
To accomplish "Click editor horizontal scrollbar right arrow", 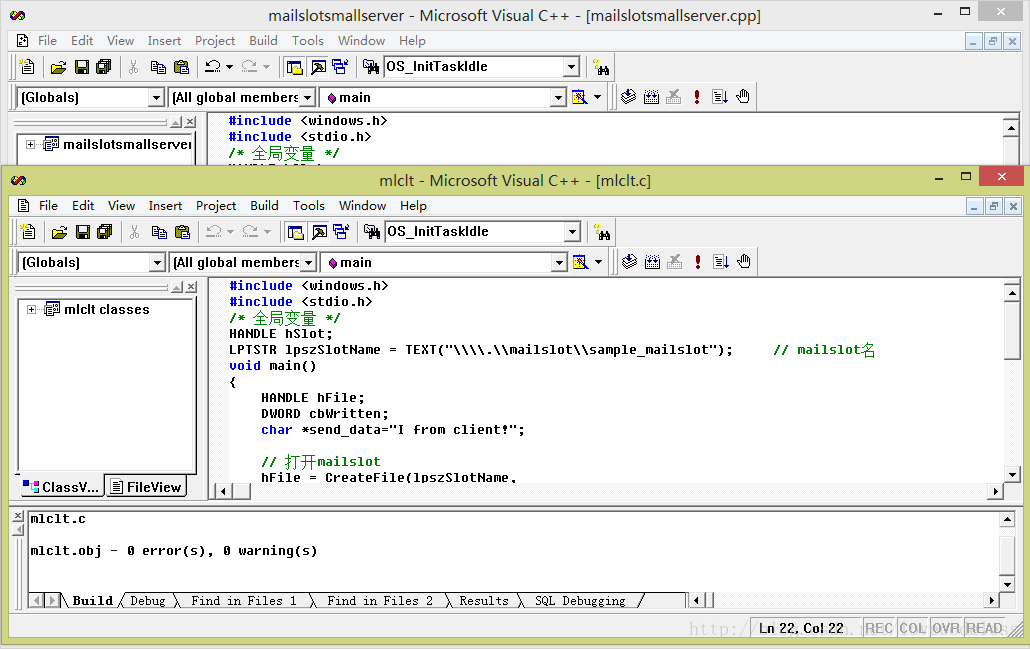I will (996, 491).
